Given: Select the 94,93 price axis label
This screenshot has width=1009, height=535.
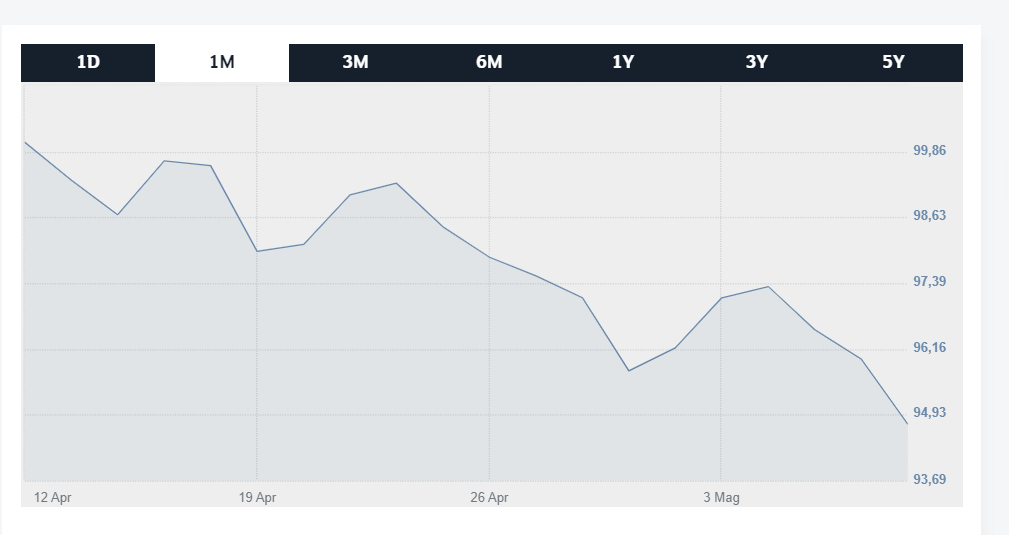Looking at the screenshot, I should tap(929, 413).
